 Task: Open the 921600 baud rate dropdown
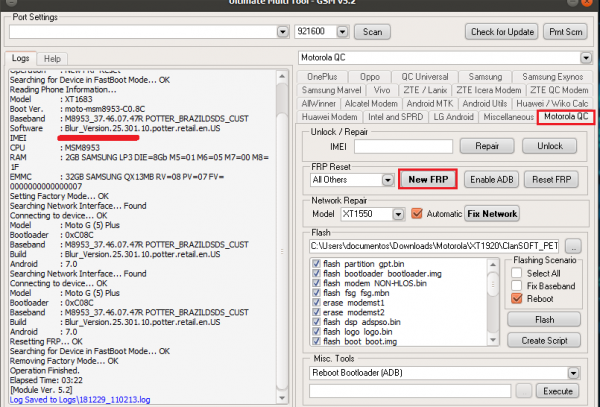342,32
